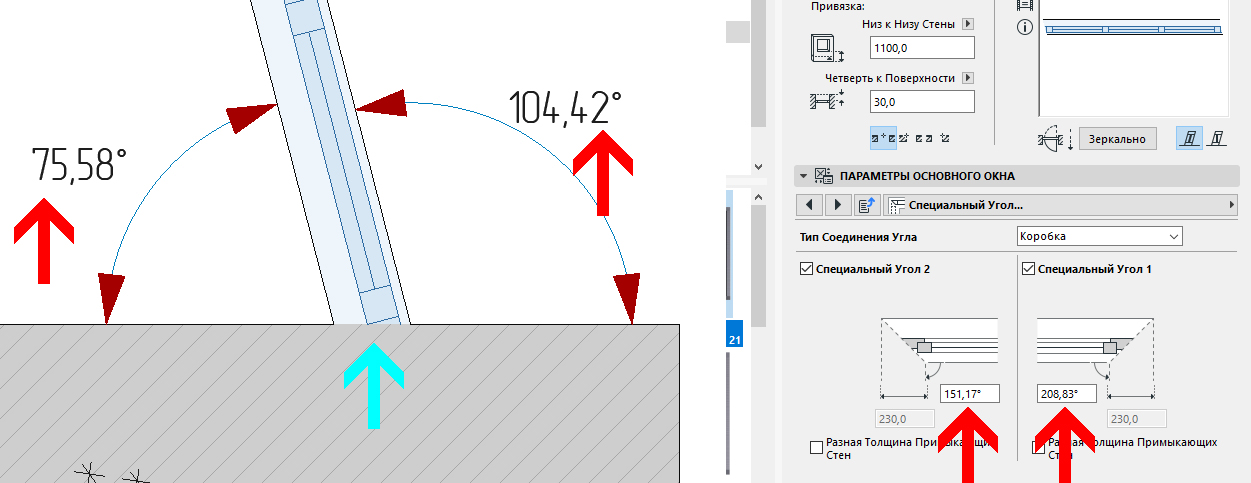
Task: Click the ПАРАМЕТРЫ ОСНОВНОГО ОКНА panel icon
Action: pos(825,176)
